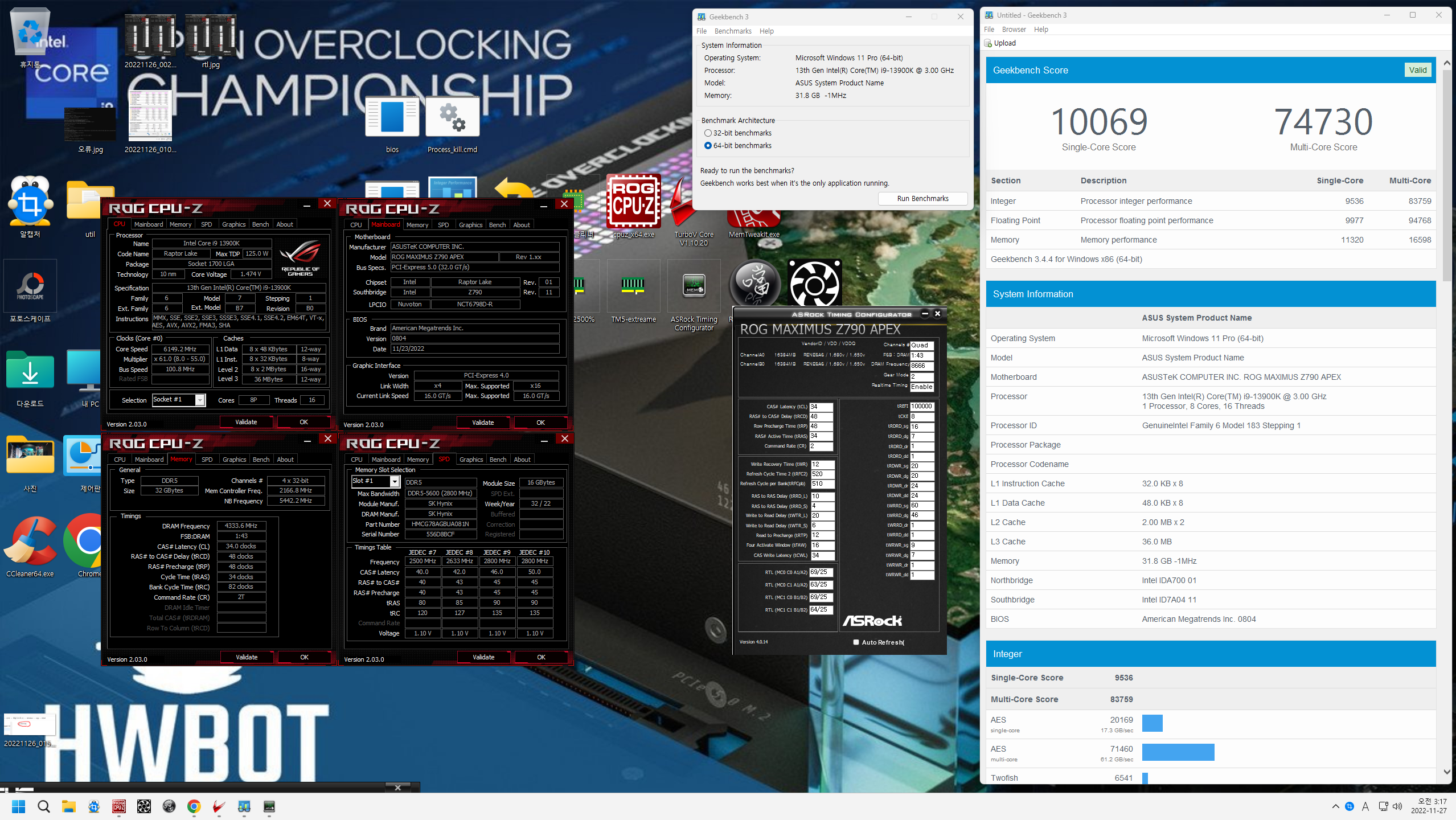The width and height of the screenshot is (1456, 820).
Task: Open the Recycle Bin desktop icon
Action: coord(30,37)
